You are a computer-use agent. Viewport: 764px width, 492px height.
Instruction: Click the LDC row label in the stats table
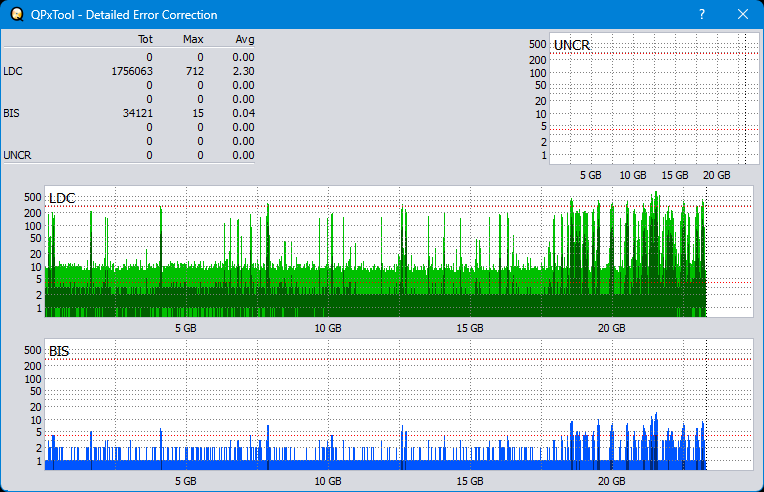13,71
